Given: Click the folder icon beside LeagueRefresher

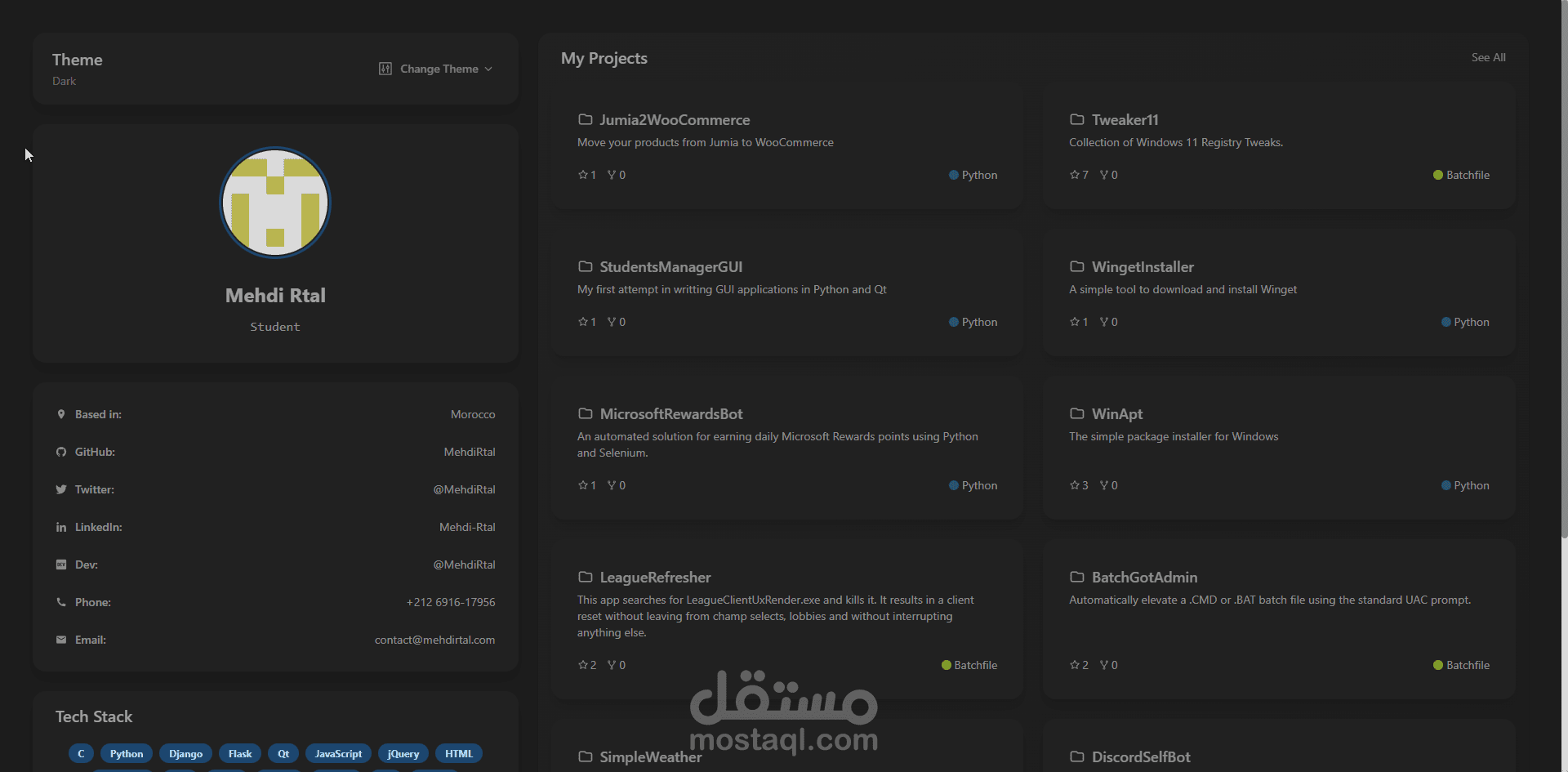Looking at the screenshot, I should (x=586, y=577).
